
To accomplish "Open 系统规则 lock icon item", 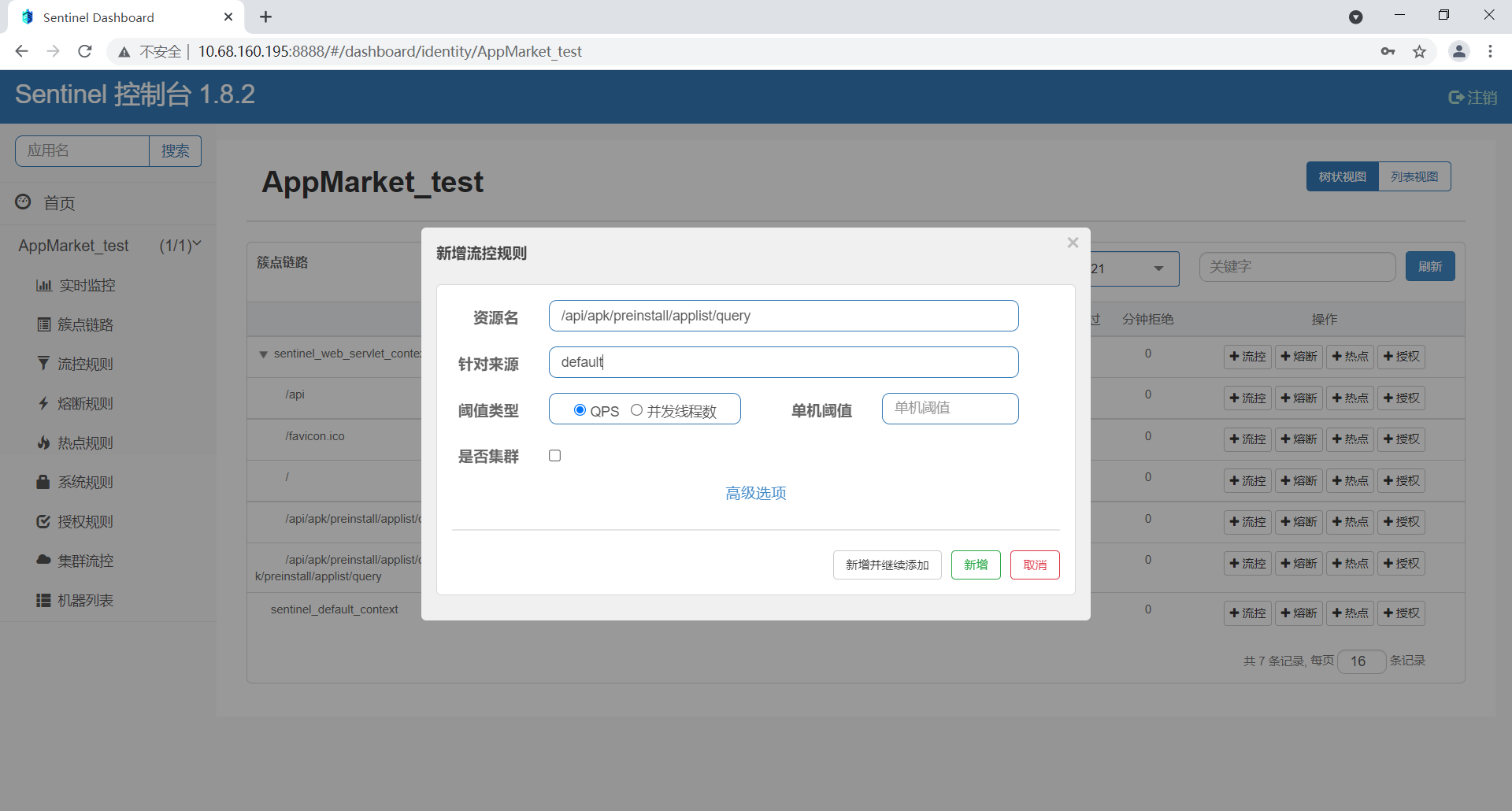I will click(76, 482).
